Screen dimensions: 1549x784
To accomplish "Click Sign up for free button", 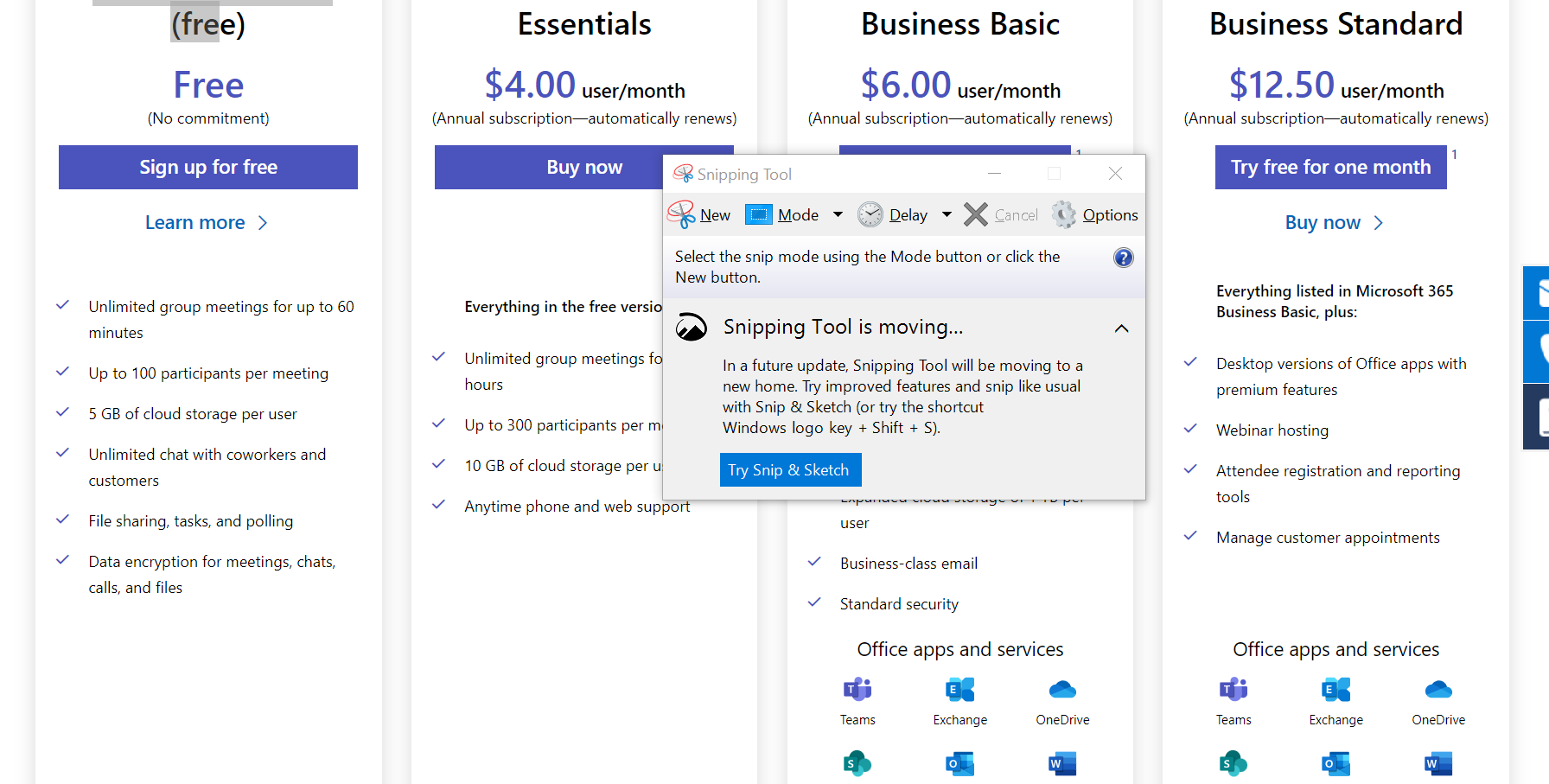I will (x=208, y=167).
